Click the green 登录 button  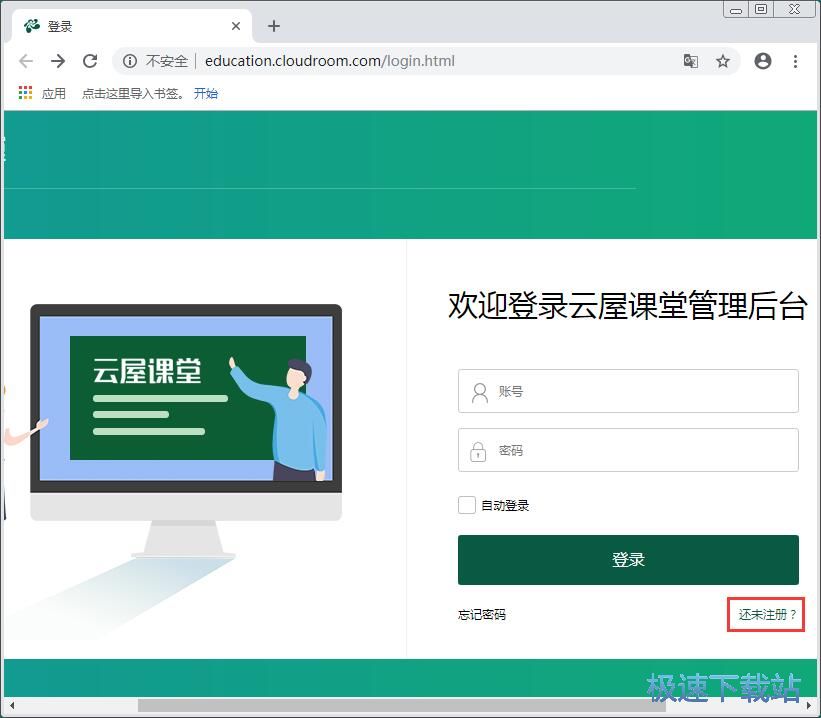pyautogui.click(x=628, y=560)
